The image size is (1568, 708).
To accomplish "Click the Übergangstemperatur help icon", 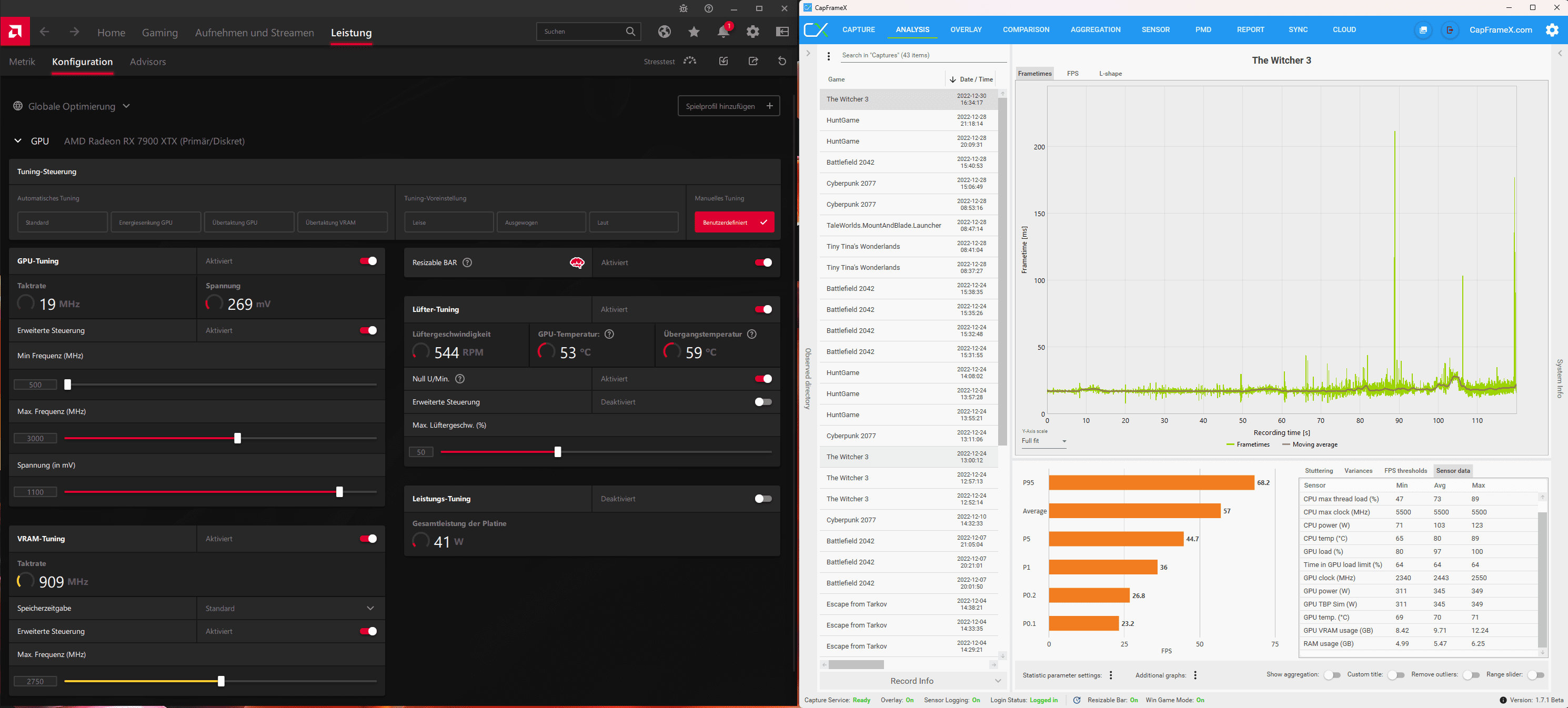I will [x=752, y=334].
